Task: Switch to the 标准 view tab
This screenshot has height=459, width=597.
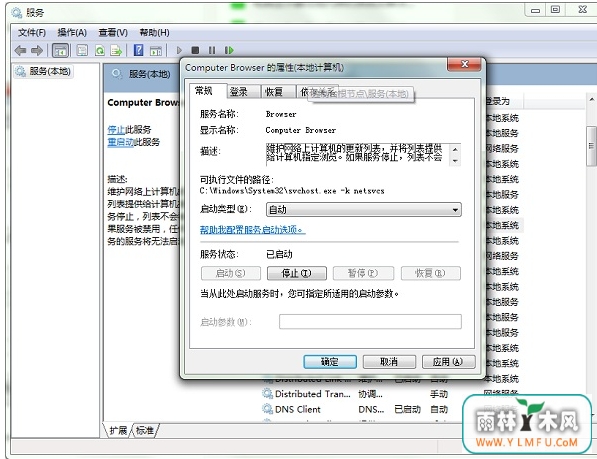Action: [144, 430]
